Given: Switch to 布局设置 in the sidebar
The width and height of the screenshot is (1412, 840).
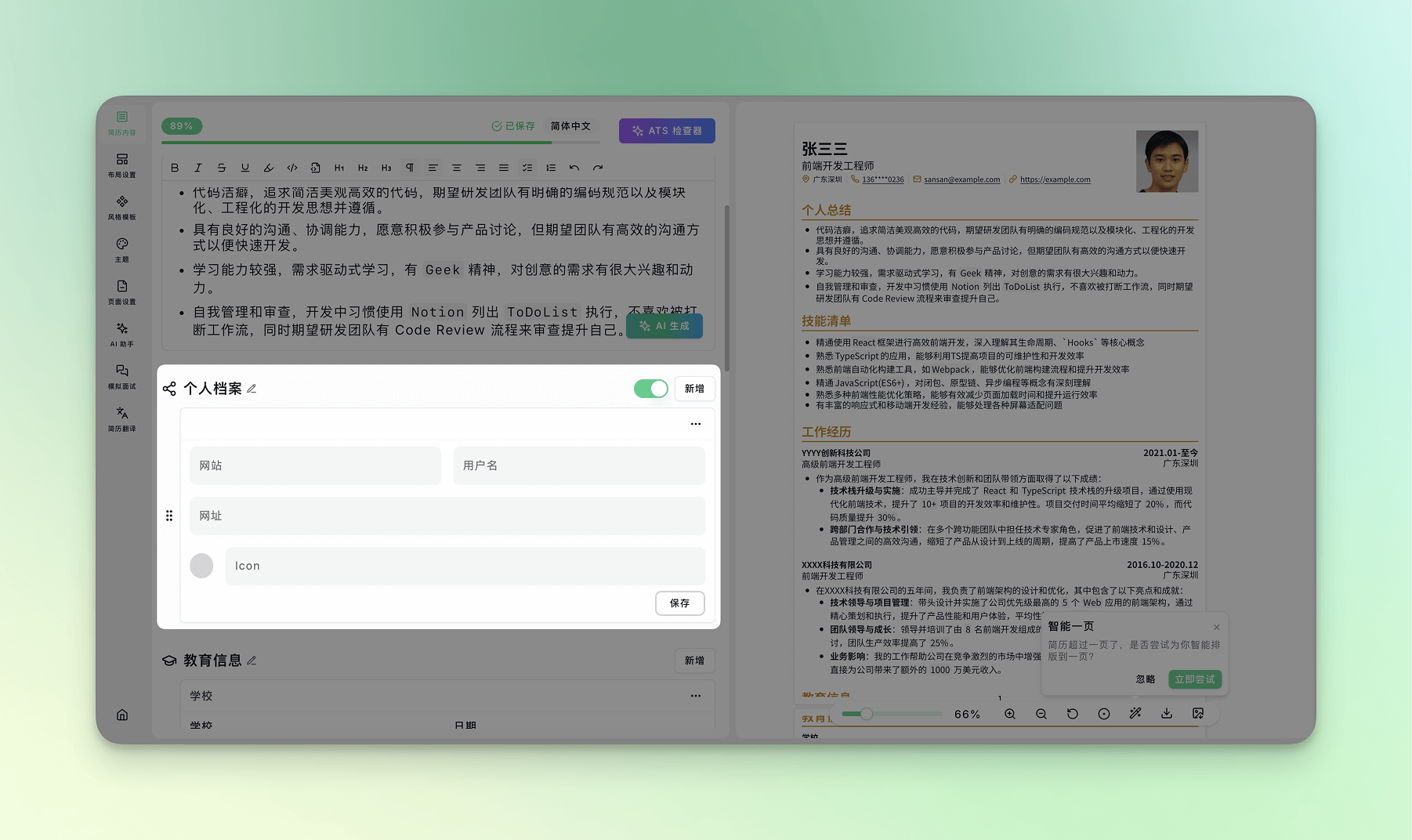Looking at the screenshot, I should click(x=122, y=165).
